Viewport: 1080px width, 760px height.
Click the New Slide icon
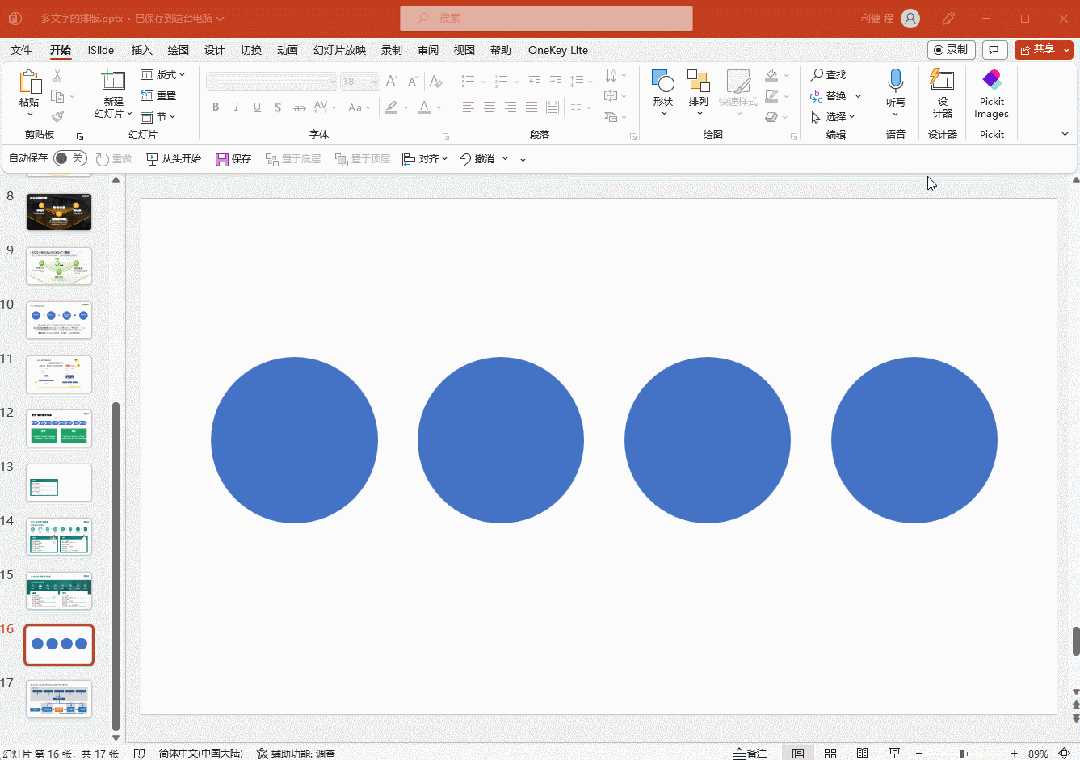click(x=113, y=82)
